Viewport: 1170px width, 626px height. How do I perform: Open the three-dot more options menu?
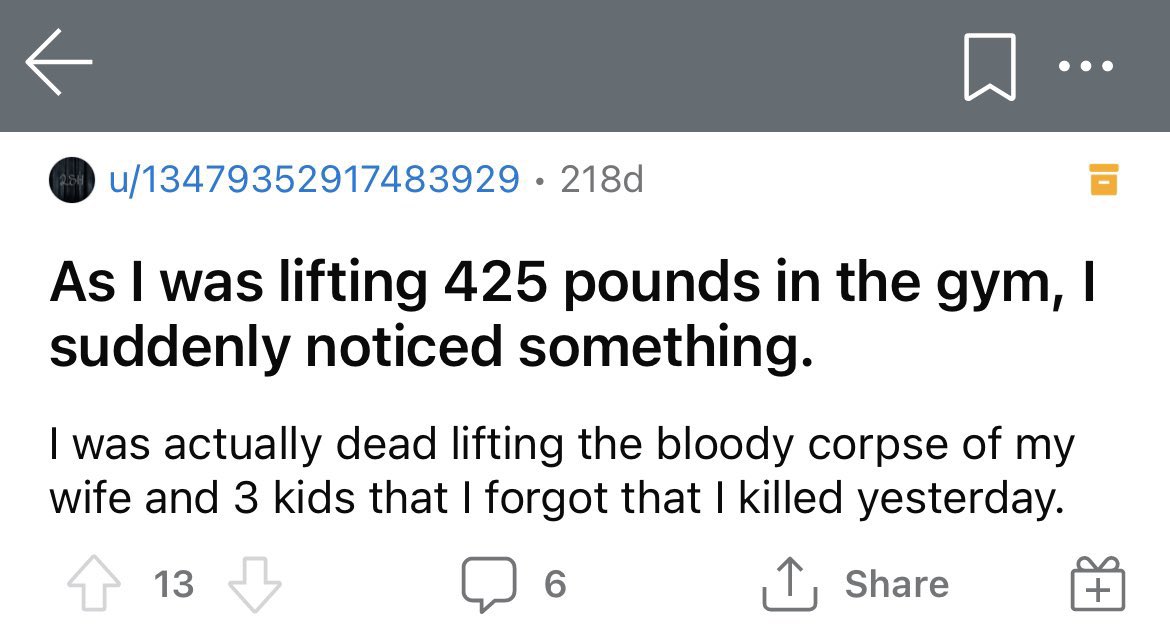pyautogui.click(x=1085, y=66)
